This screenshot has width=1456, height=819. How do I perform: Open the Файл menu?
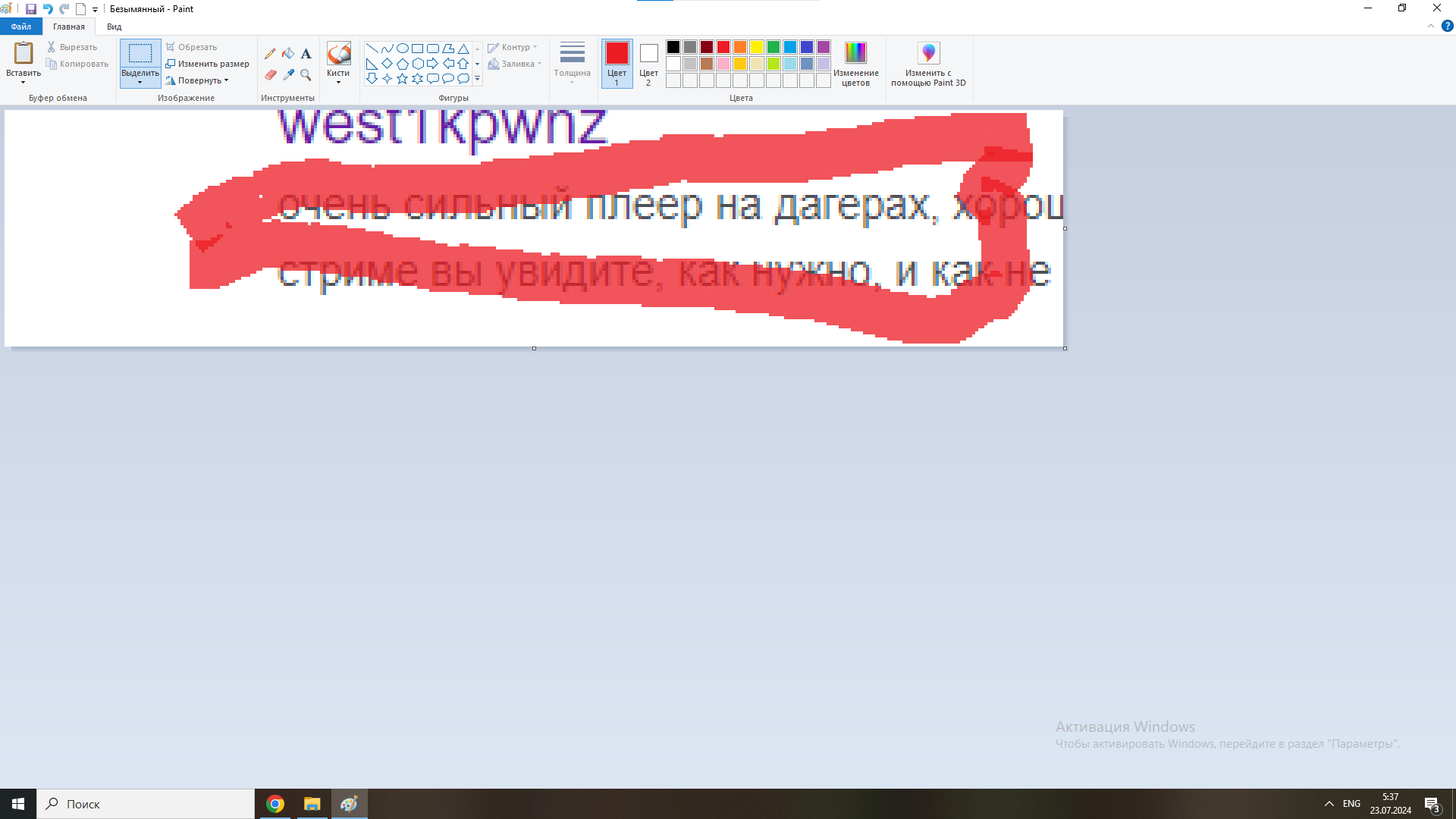[20, 26]
